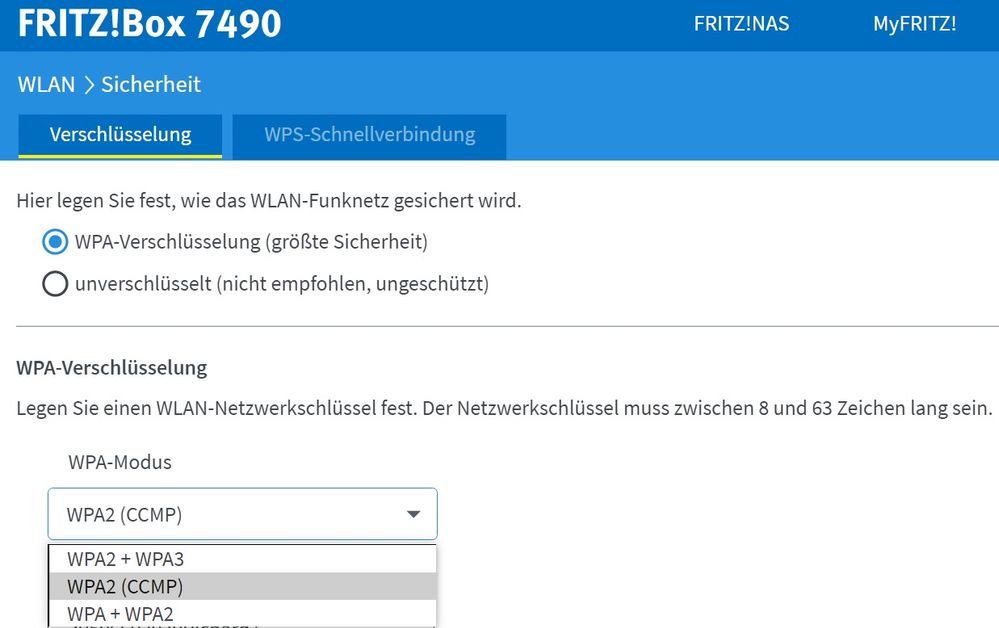Click the FRITZ!Box 7490 logo title
The image size is (999, 628).
pyautogui.click(x=150, y=24)
